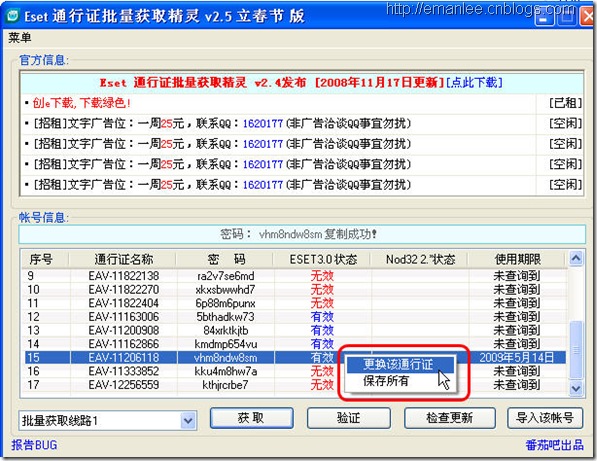Click the 无效 status of row 17

322,385
